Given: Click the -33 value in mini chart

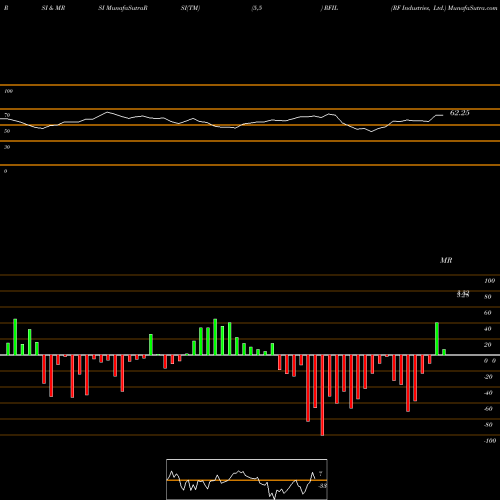Looking at the screenshot, I should point(322,486).
